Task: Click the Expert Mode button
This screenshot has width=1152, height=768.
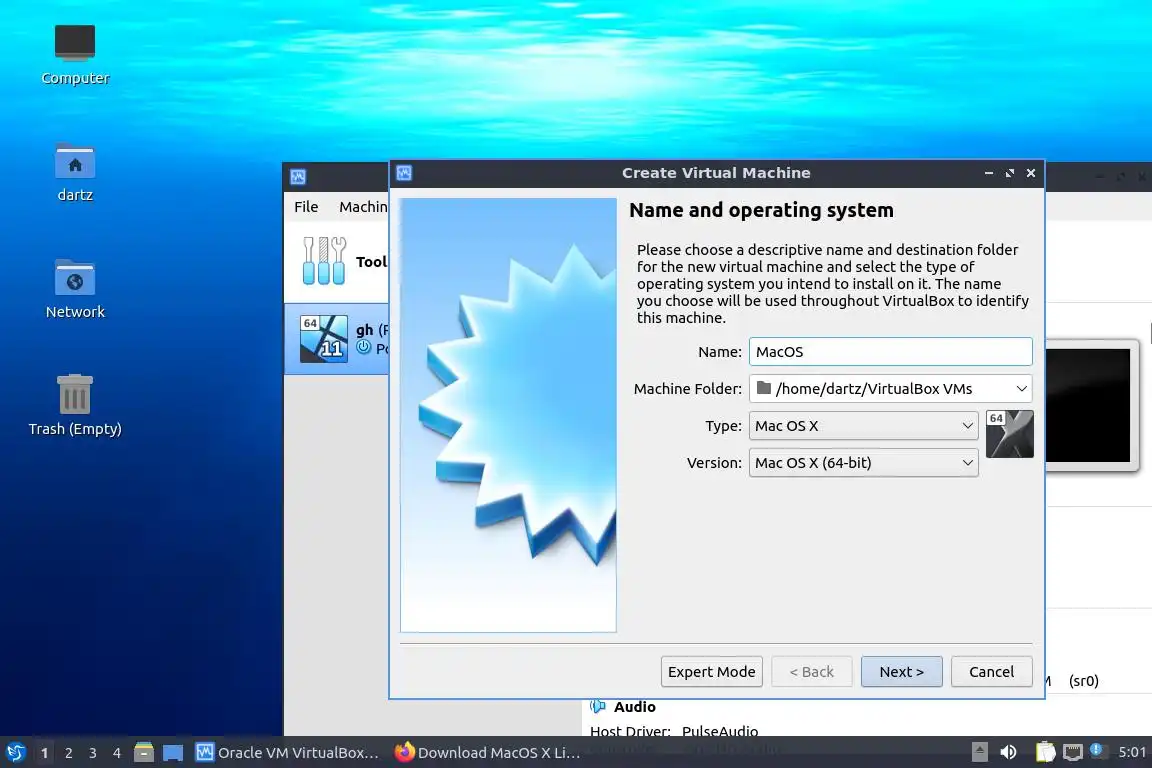Action: coord(711,672)
